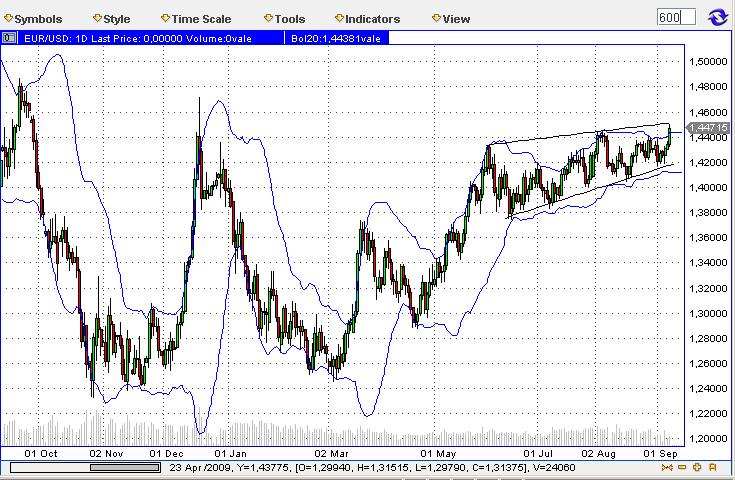This screenshot has width=735, height=480.
Task: Click the compress arrows icon in status bar
Action: click(x=667, y=467)
